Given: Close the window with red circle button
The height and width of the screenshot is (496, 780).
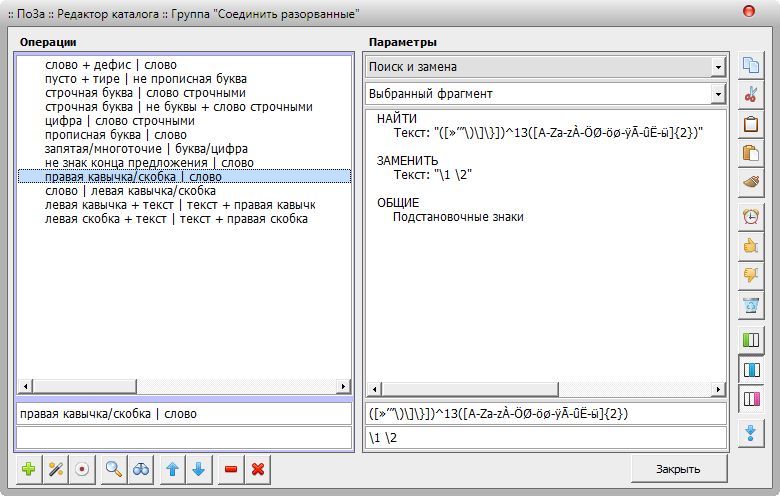Looking at the screenshot, I should pyautogui.click(x=749, y=11).
